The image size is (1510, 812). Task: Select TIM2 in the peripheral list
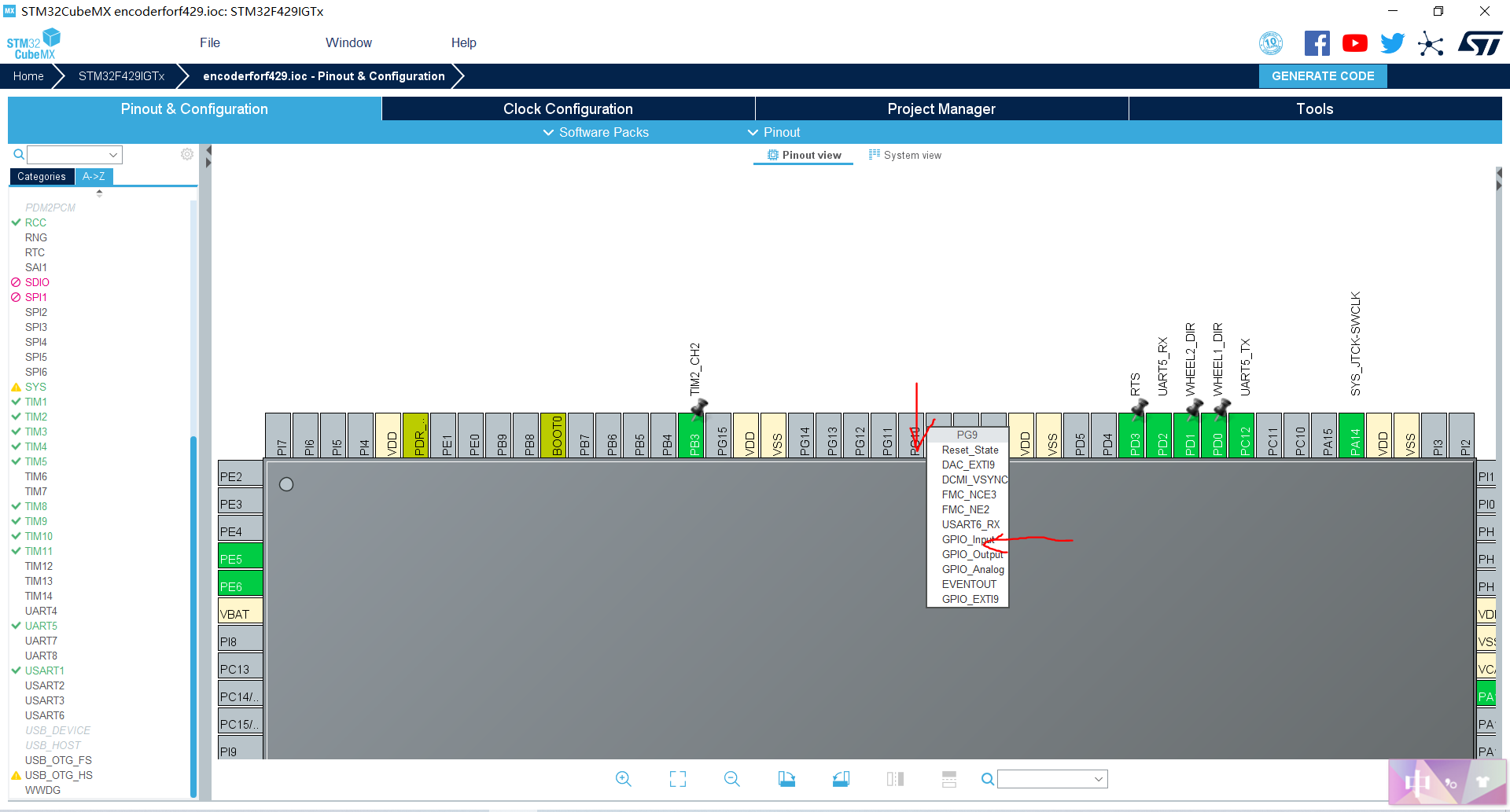point(35,417)
